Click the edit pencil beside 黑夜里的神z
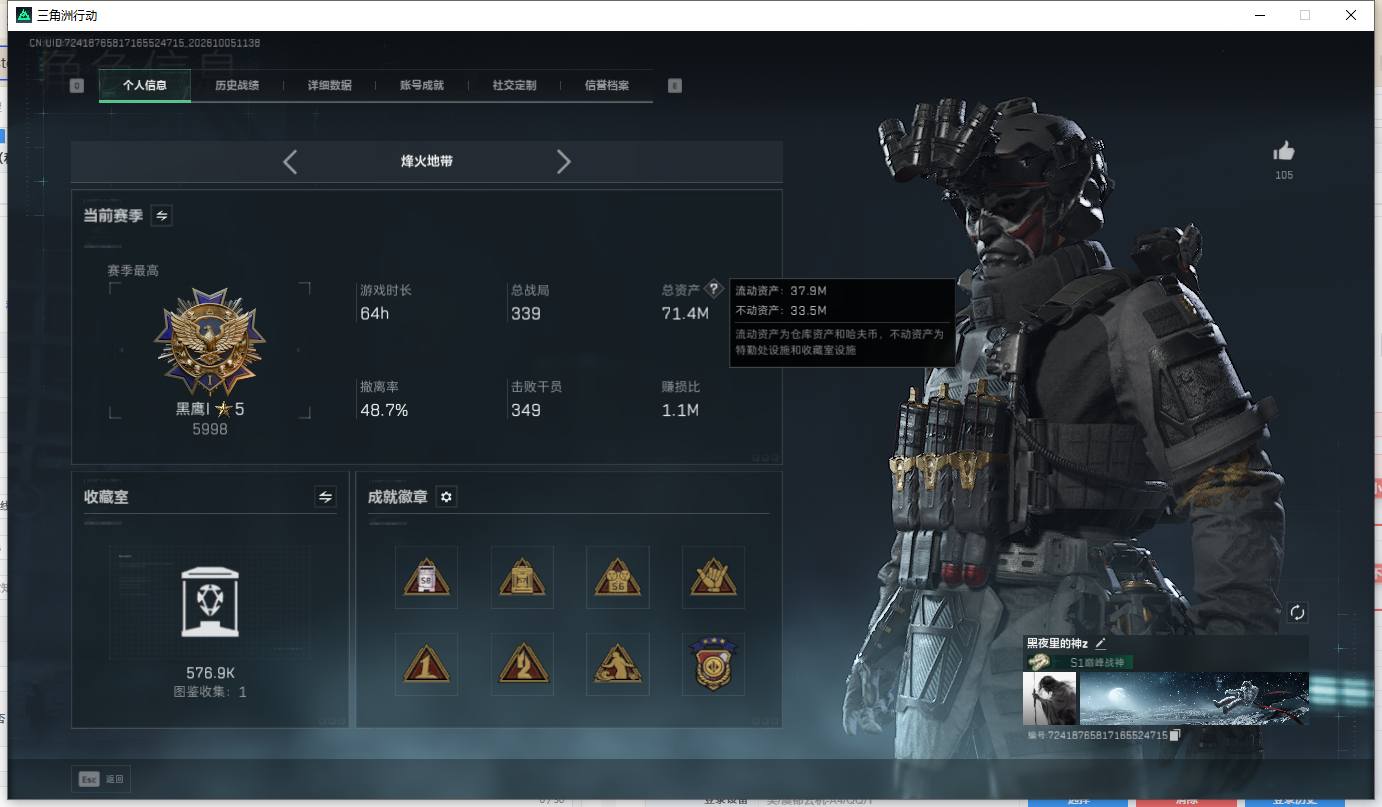 [x=1101, y=643]
